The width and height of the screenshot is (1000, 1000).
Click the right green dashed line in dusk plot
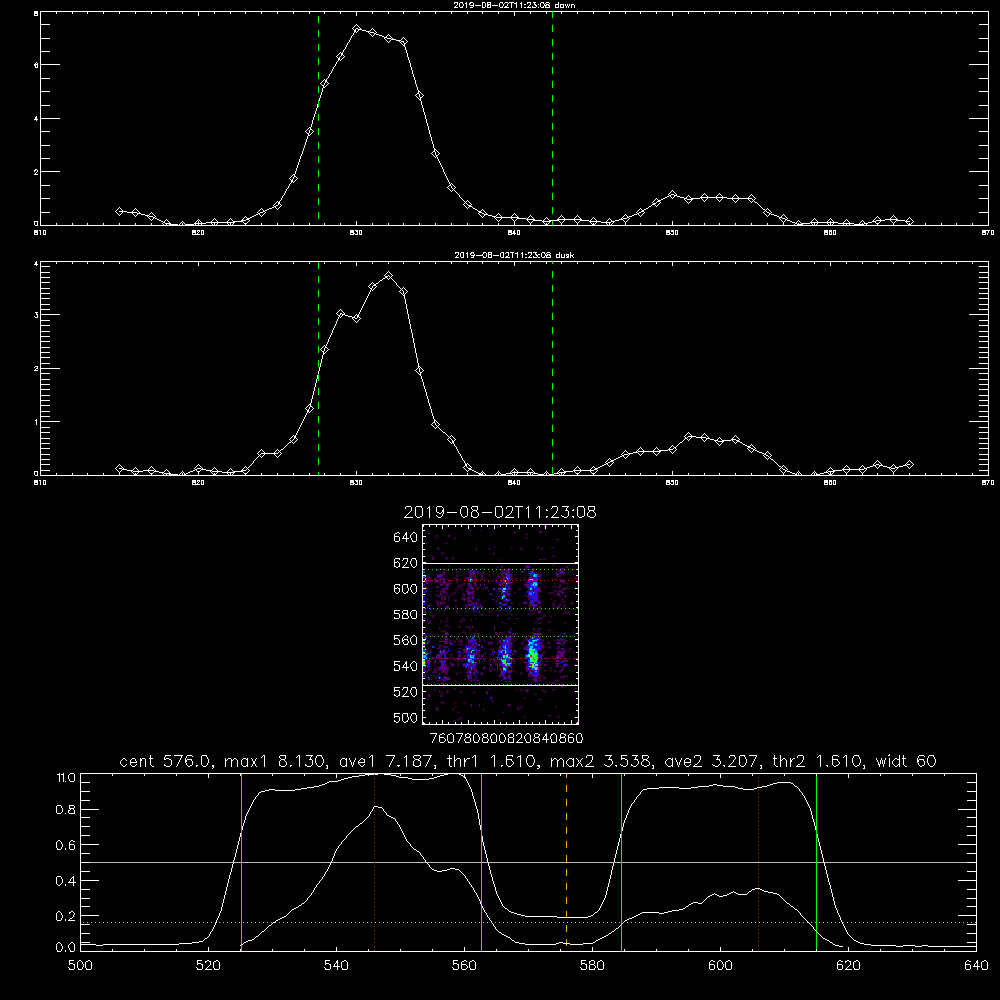(552, 368)
